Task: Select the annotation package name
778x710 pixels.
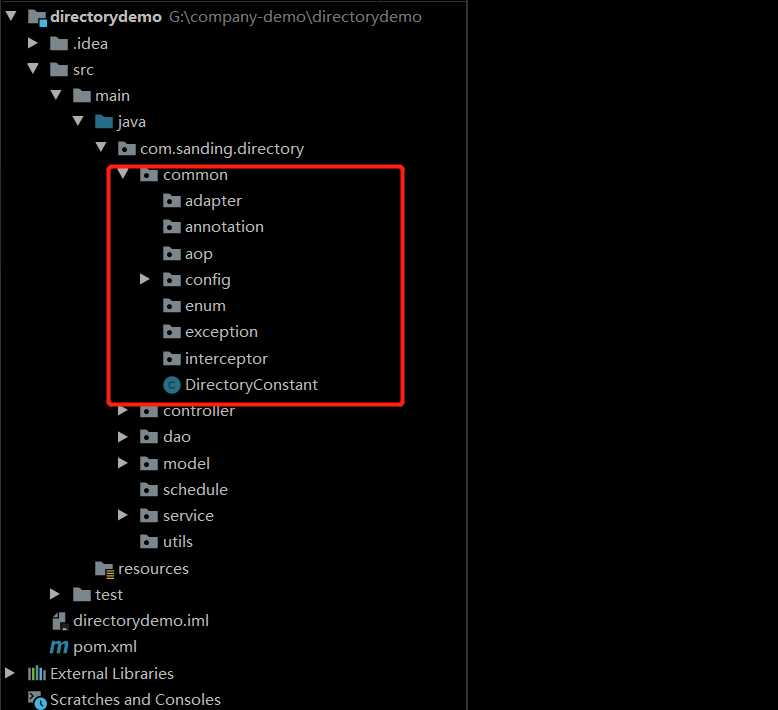Action: (224, 227)
